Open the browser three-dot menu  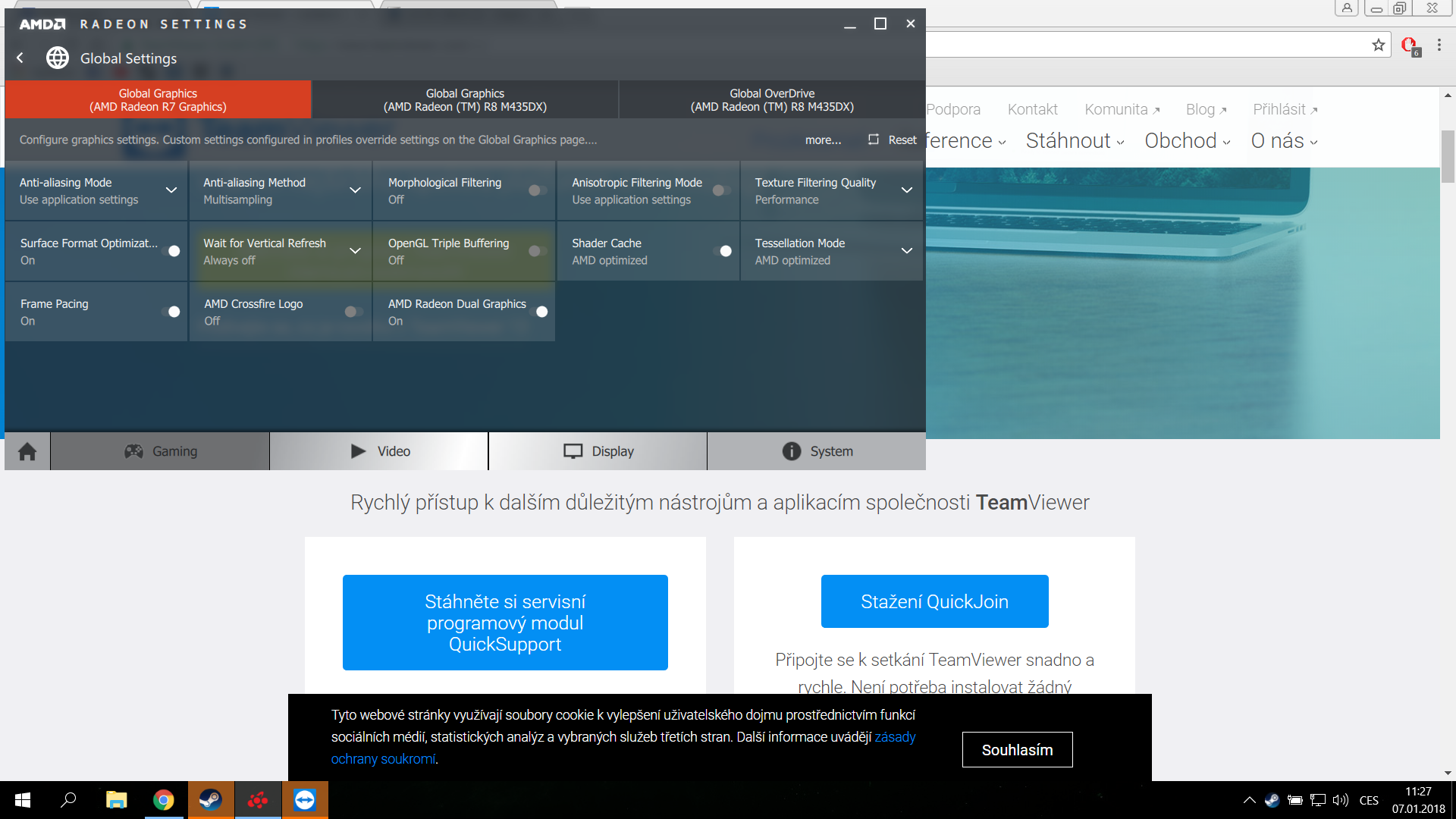[x=1439, y=45]
